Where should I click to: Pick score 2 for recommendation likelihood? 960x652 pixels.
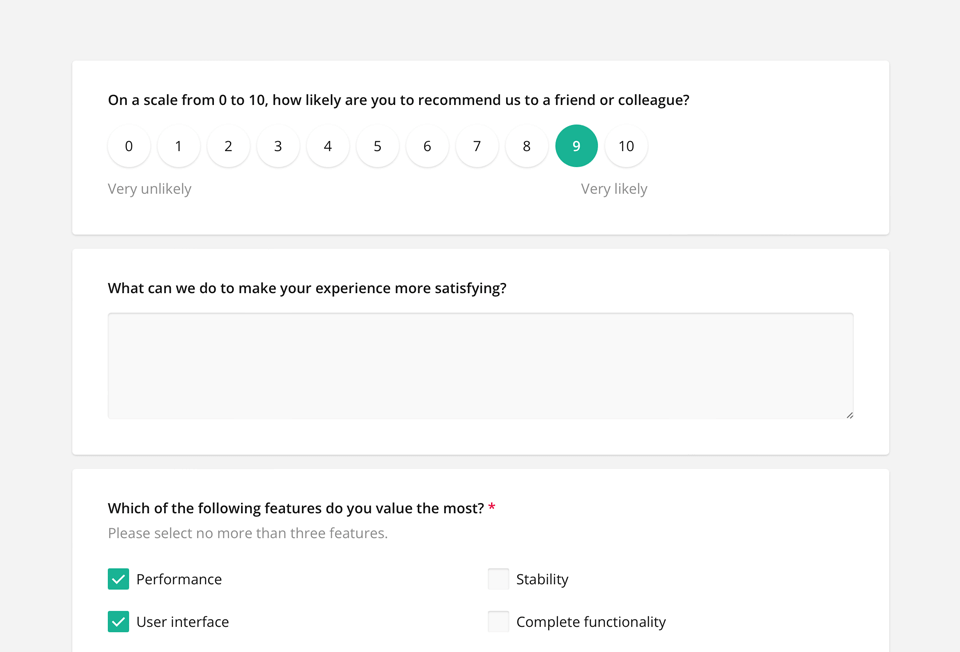pyautogui.click(x=228, y=146)
